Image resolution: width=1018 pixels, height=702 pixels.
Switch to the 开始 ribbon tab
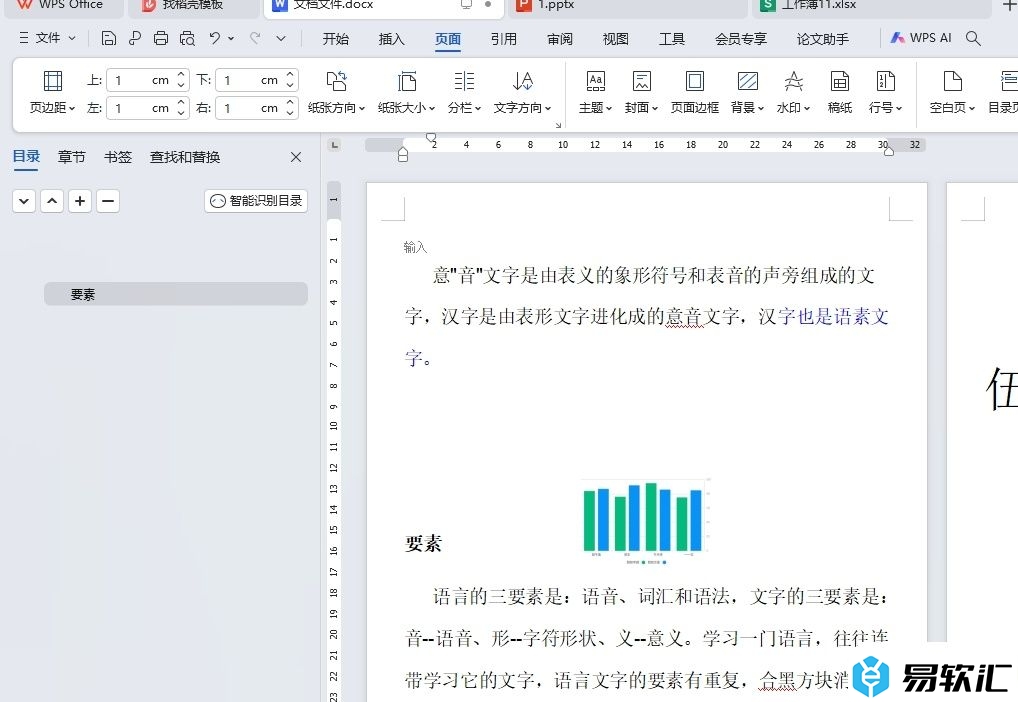click(336, 39)
